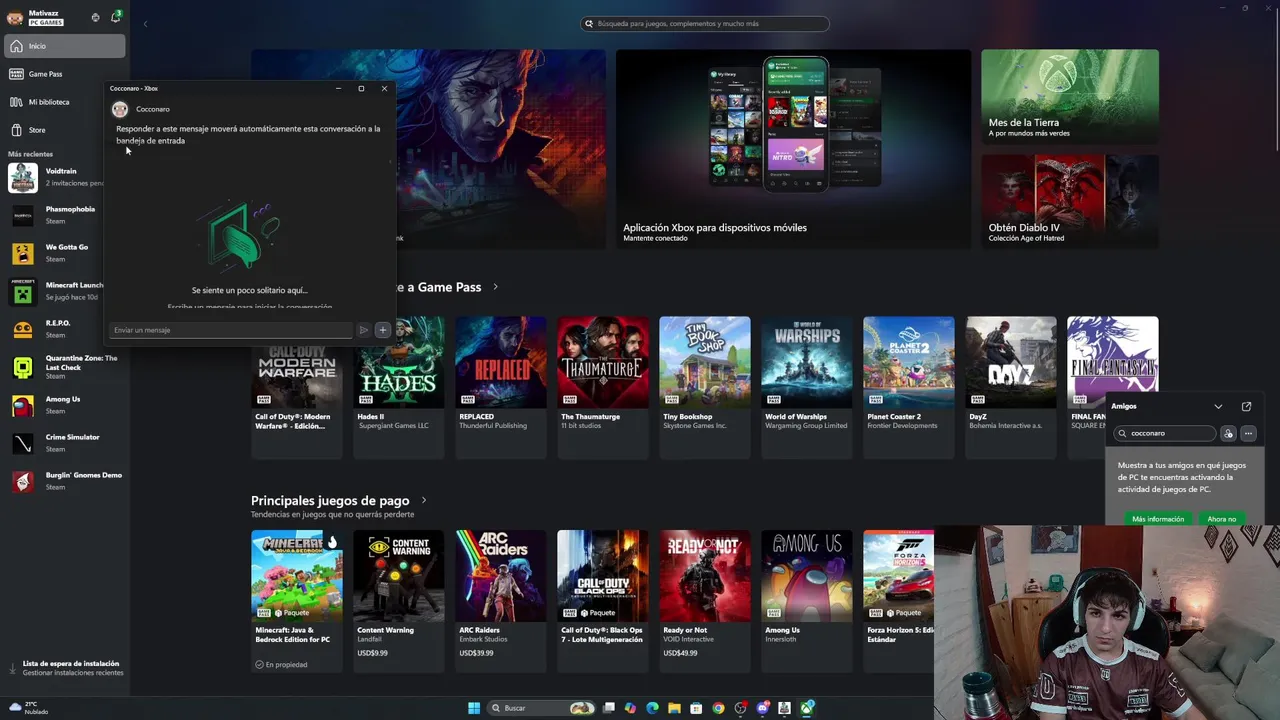Open Among Us icon in sidebar
The height and width of the screenshot is (720, 1280).
tap(23, 405)
